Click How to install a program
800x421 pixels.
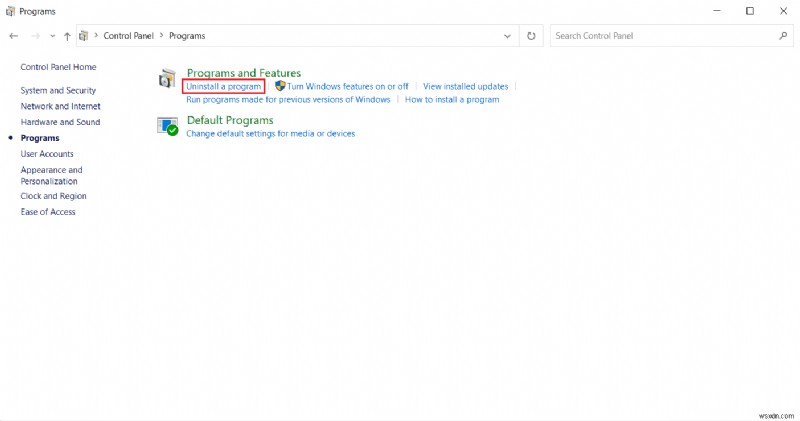pos(452,100)
